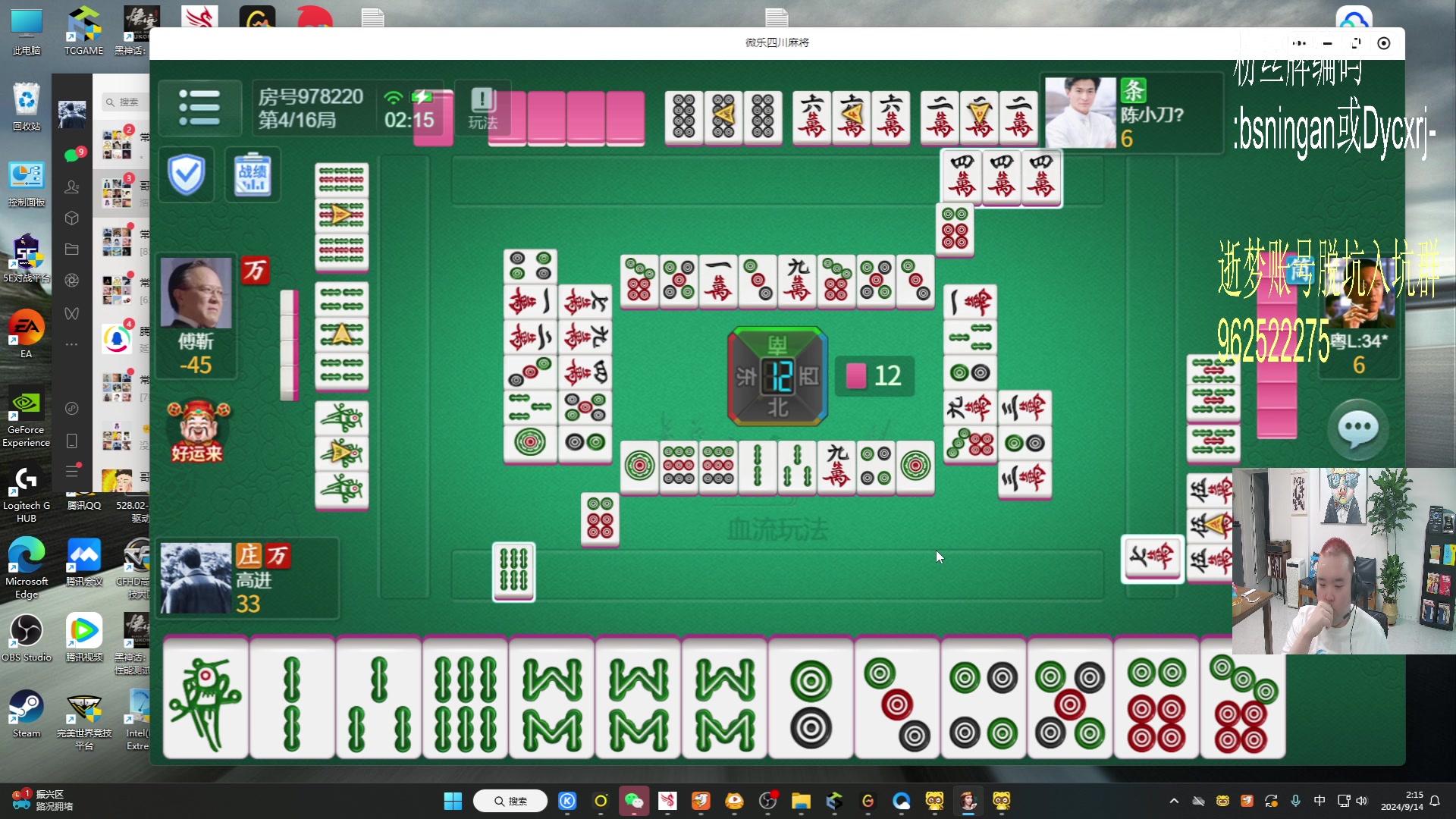
Task: Open WeChat favorites cube icon
Action: tap(72, 218)
